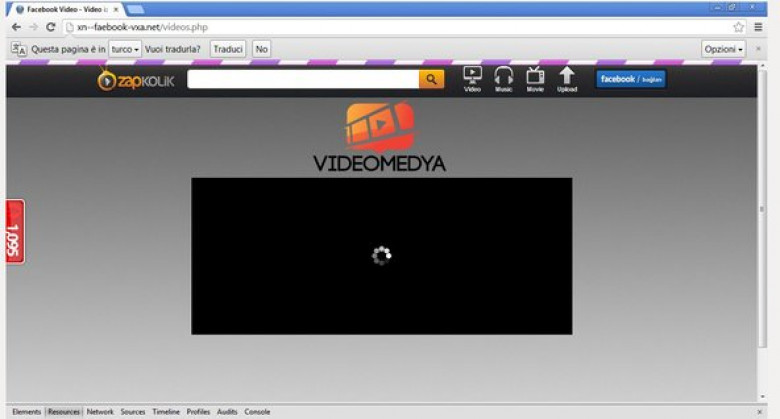Image resolution: width=780 pixels, height=419 pixels.
Task: Click the 'Questa pagina è in' text
Action: click(x=68, y=49)
